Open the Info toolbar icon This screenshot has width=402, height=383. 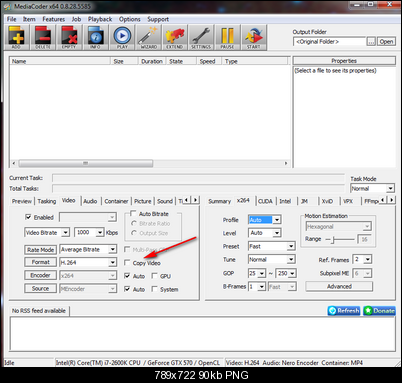(95, 37)
